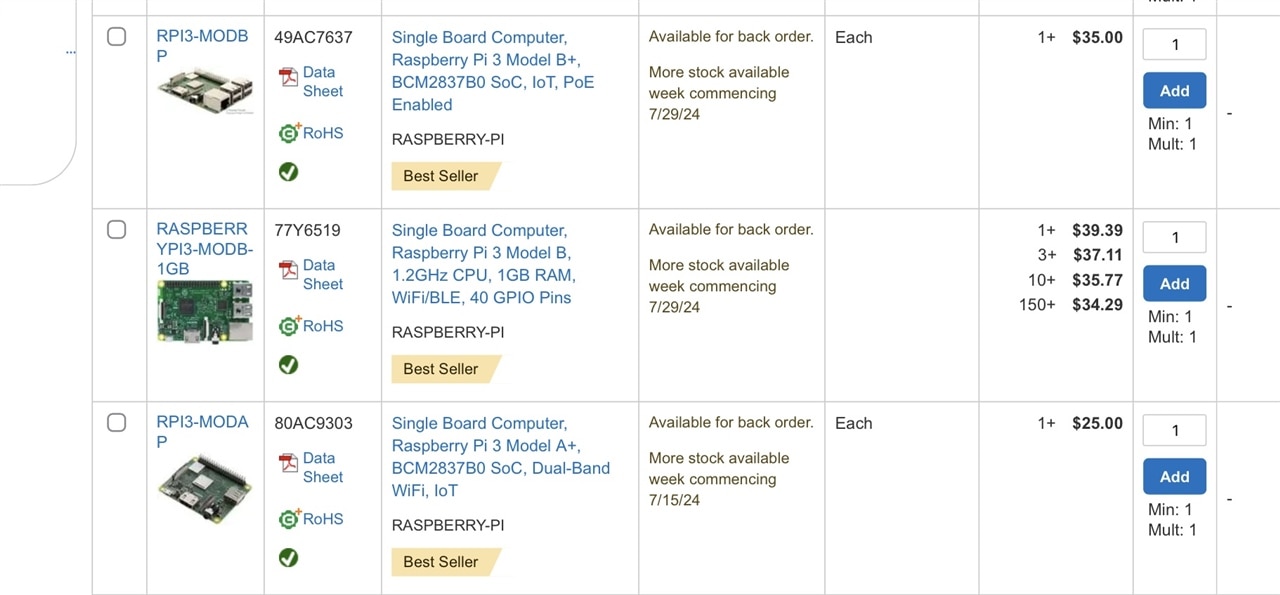Check the RPI3-MODAP row checkbox

(x=117, y=422)
